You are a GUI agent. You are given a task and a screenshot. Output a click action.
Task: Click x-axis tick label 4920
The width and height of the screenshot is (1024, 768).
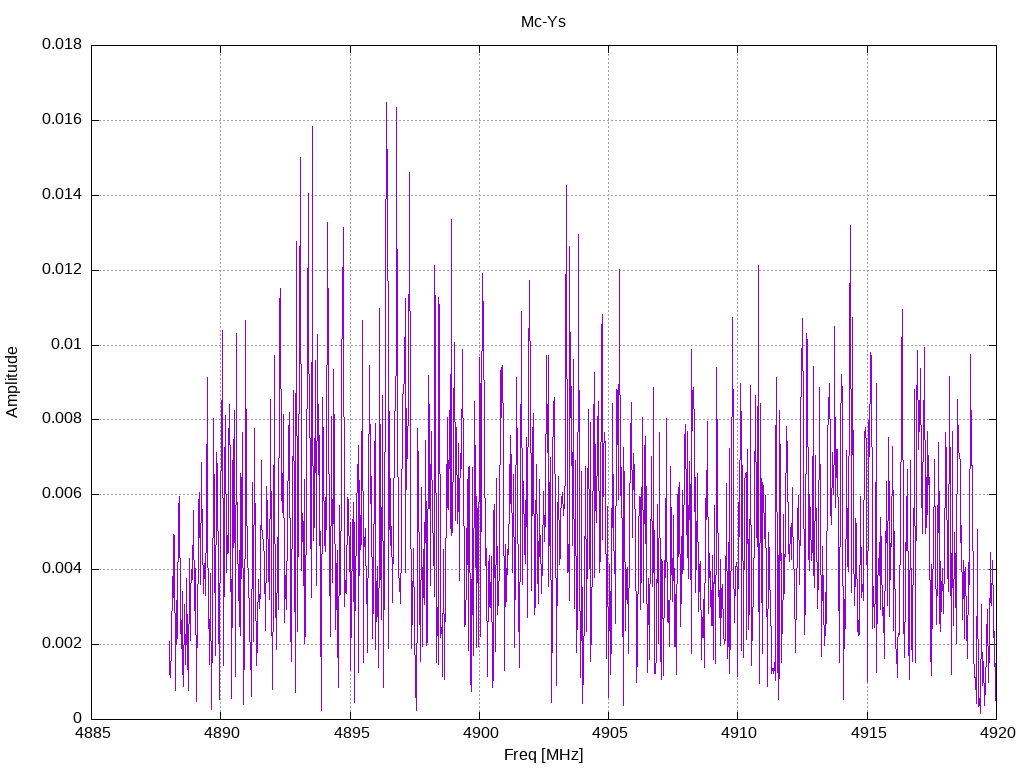[x=997, y=733]
